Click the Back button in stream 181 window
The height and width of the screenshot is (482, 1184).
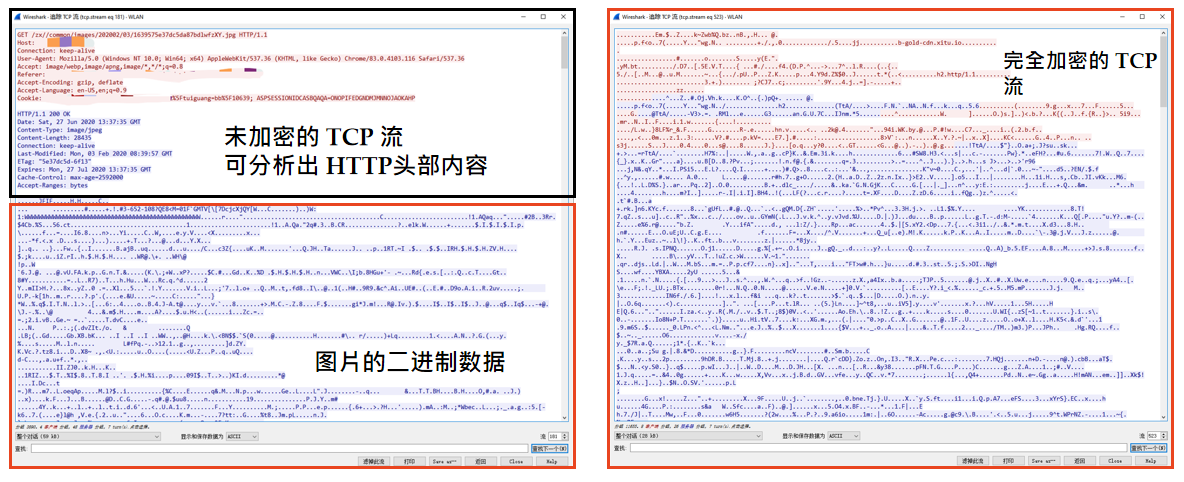tap(480, 461)
